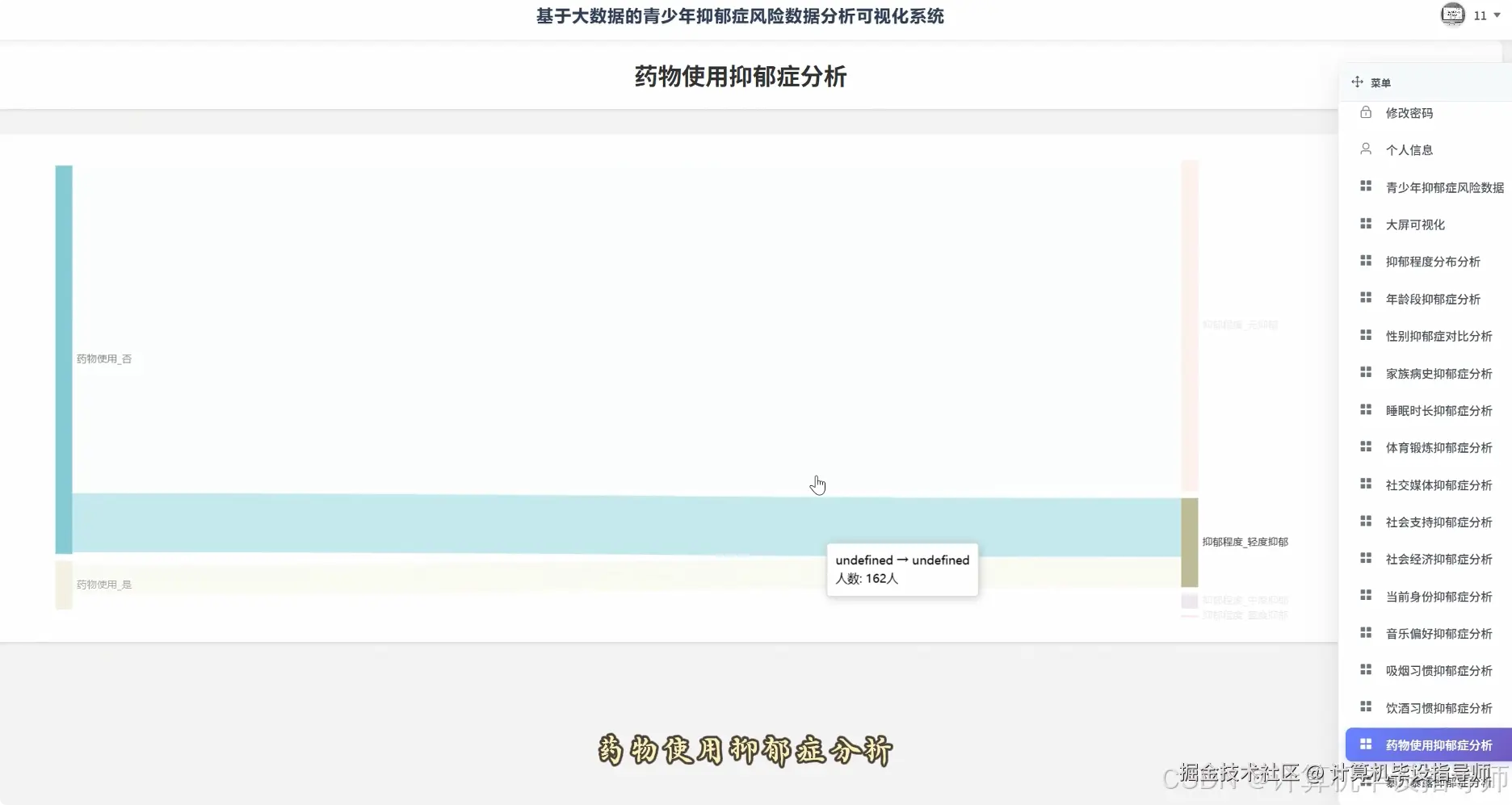Click the user avatar in the top bar
The image size is (1512, 805).
click(x=1451, y=15)
